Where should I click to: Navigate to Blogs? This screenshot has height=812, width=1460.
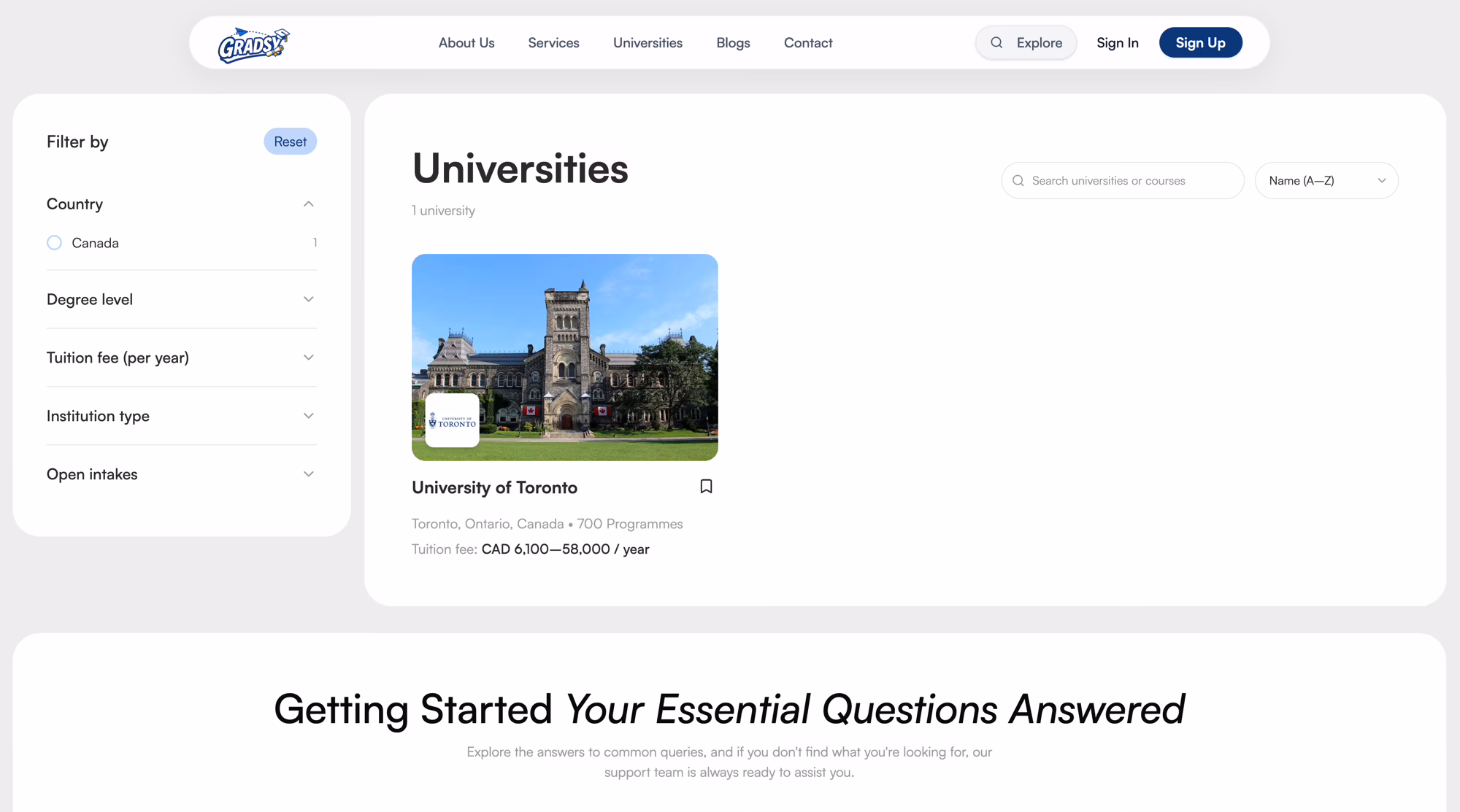coord(733,43)
